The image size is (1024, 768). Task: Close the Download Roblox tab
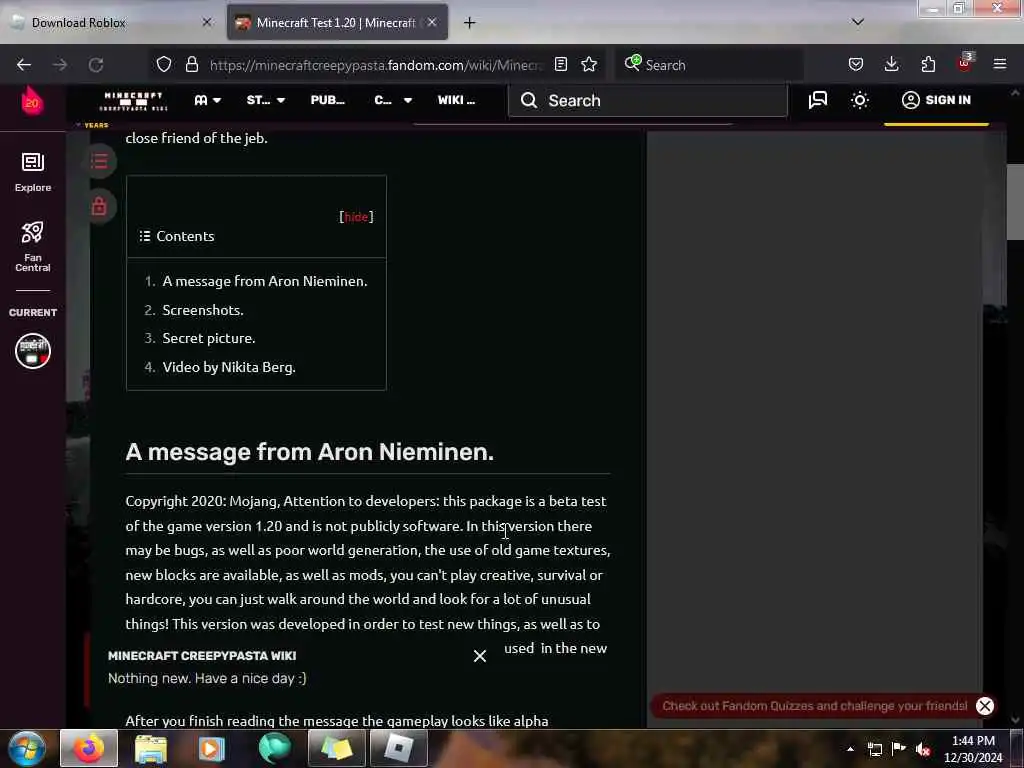coord(207,22)
